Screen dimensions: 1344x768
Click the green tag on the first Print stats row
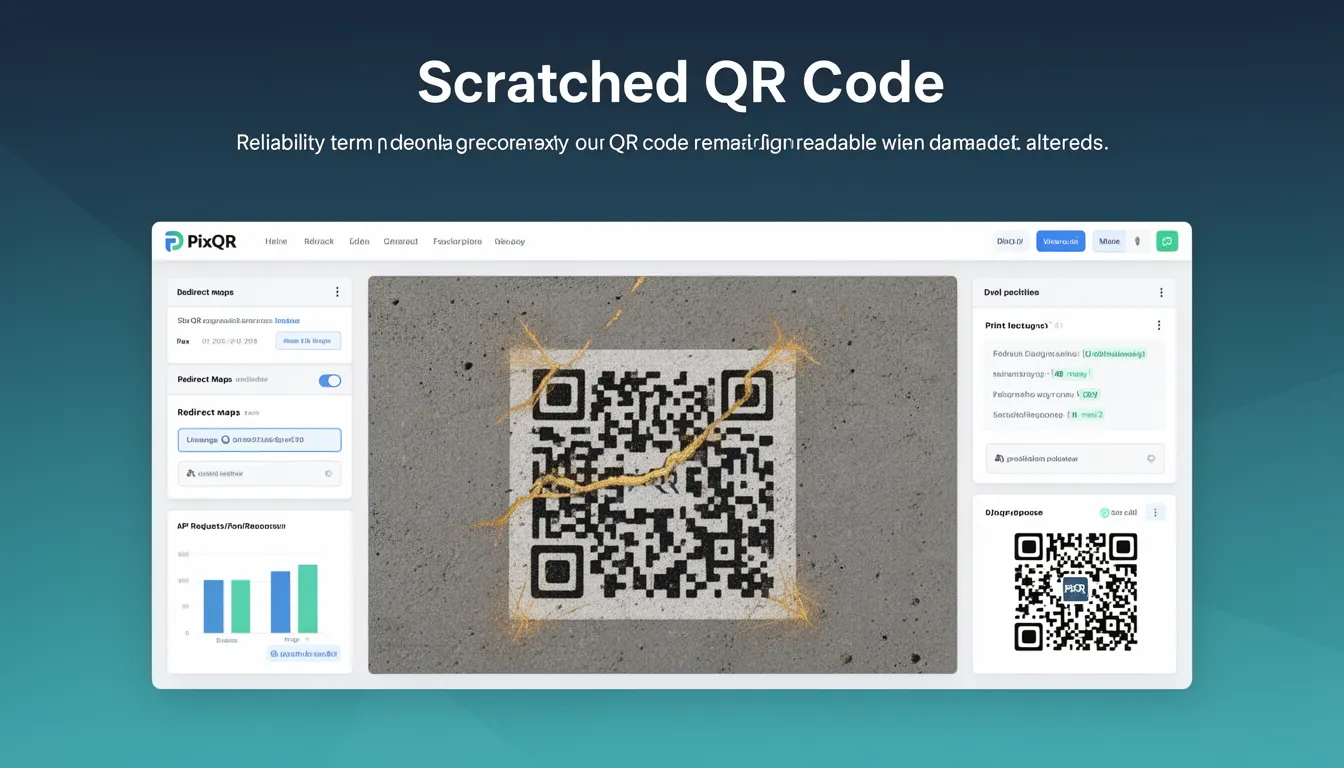[x=1114, y=353]
